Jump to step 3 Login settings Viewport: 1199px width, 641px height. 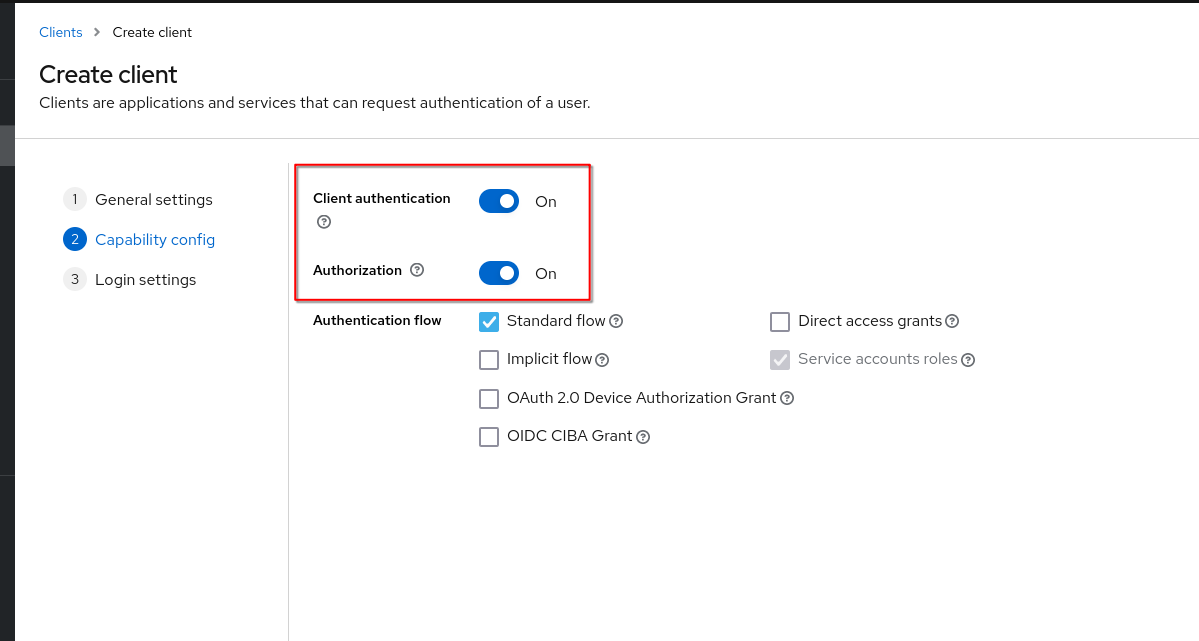click(130, 279)
